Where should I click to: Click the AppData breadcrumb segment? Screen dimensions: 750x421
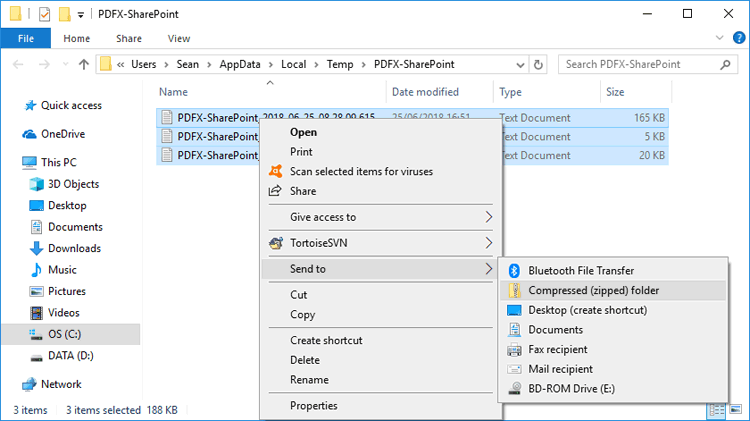(x=240, y=65)
